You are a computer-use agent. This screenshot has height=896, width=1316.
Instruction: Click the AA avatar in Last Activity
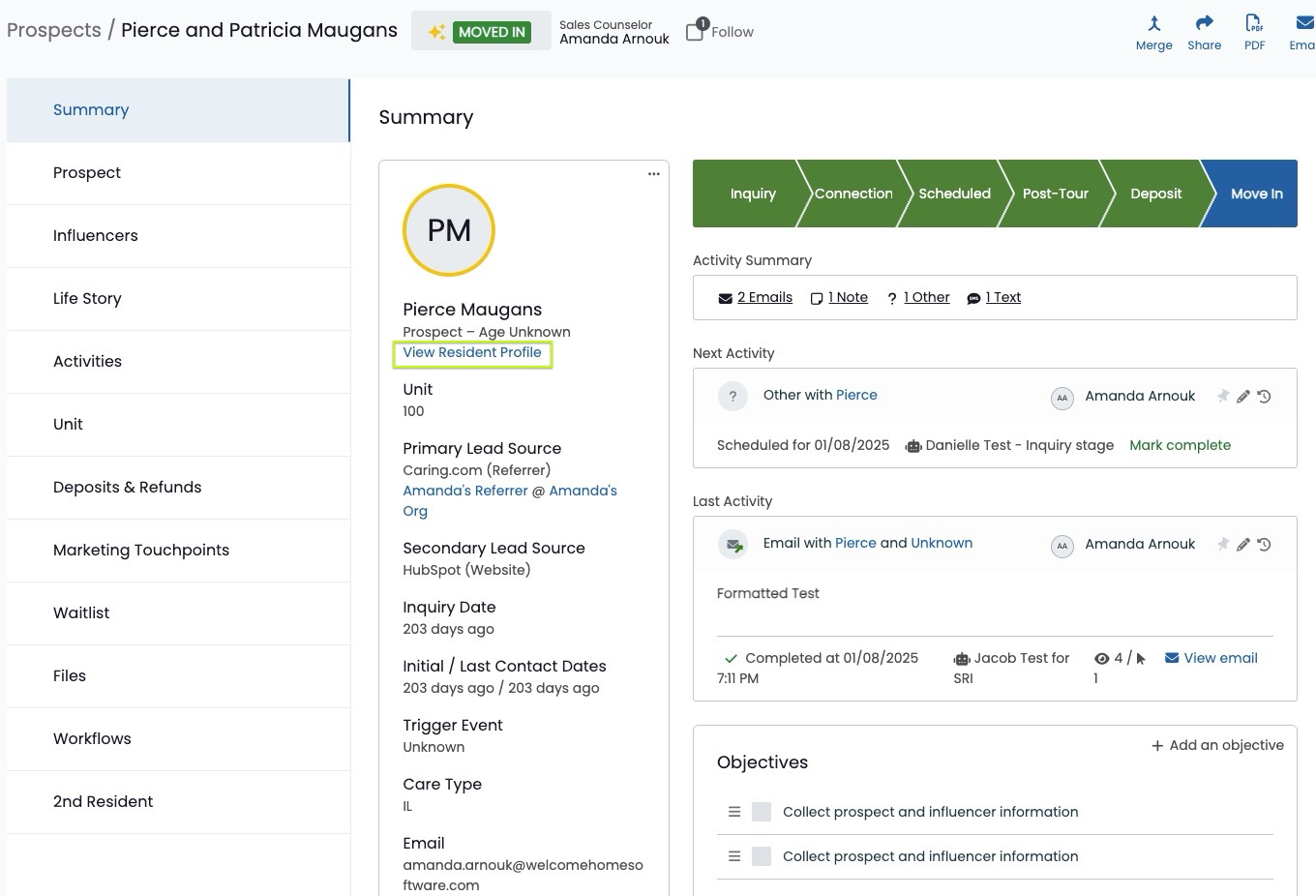click(1062, 546)
